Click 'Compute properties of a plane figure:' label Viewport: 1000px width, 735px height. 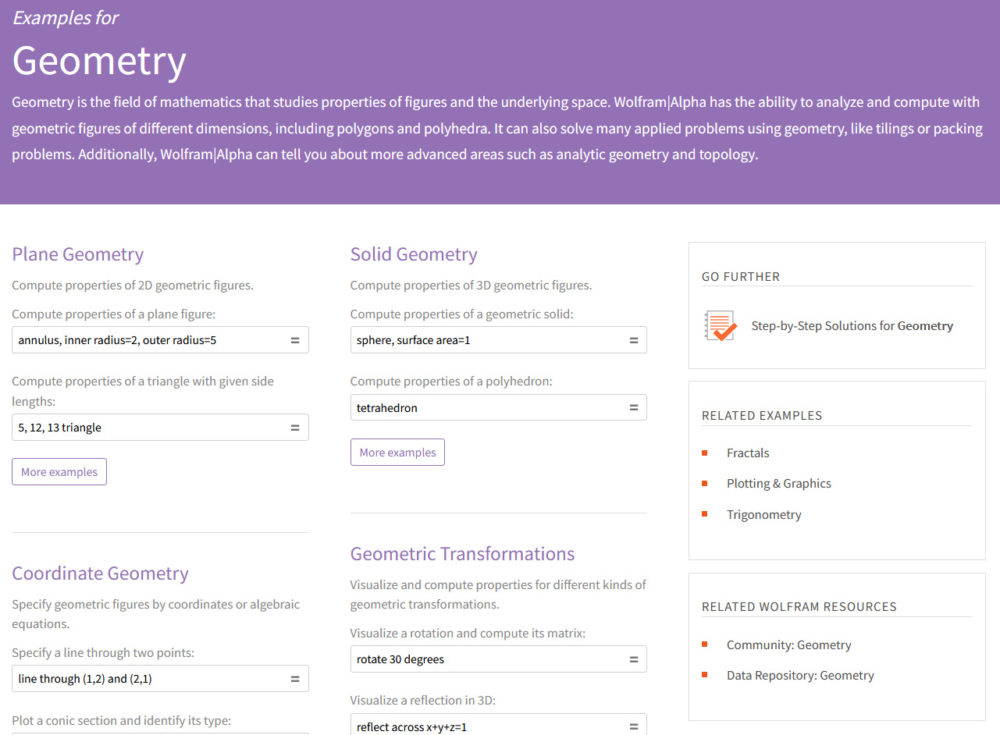click(x=114, y=314)
